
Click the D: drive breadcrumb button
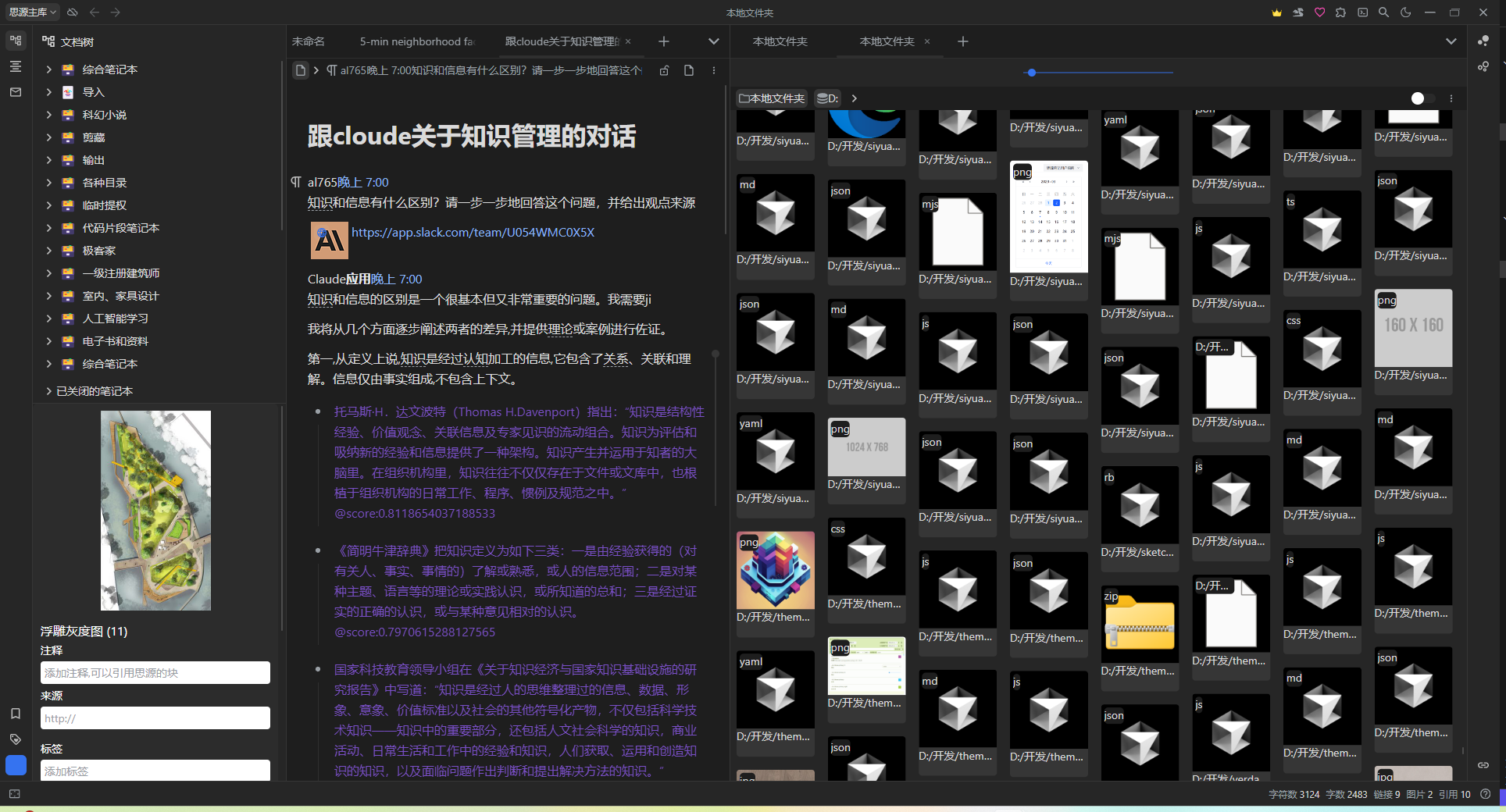click(x=827, y=98)
